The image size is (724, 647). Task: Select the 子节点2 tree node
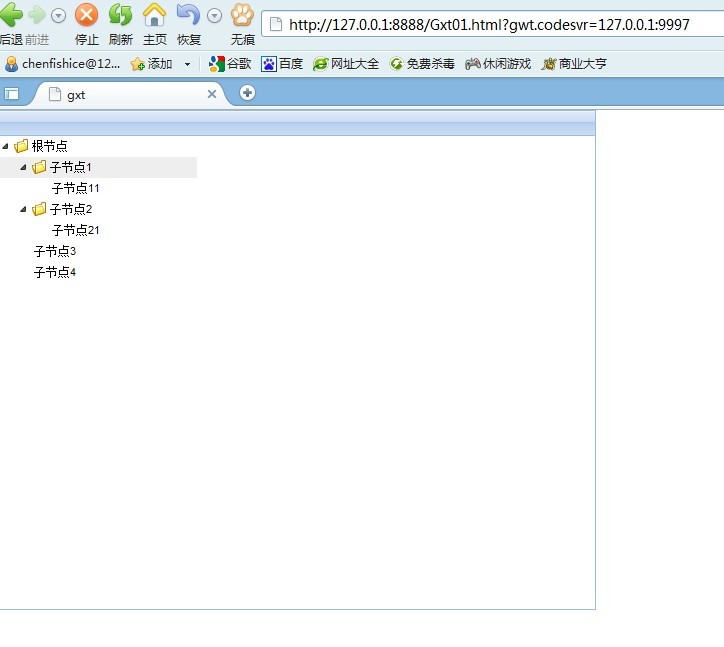pos(71,209)
